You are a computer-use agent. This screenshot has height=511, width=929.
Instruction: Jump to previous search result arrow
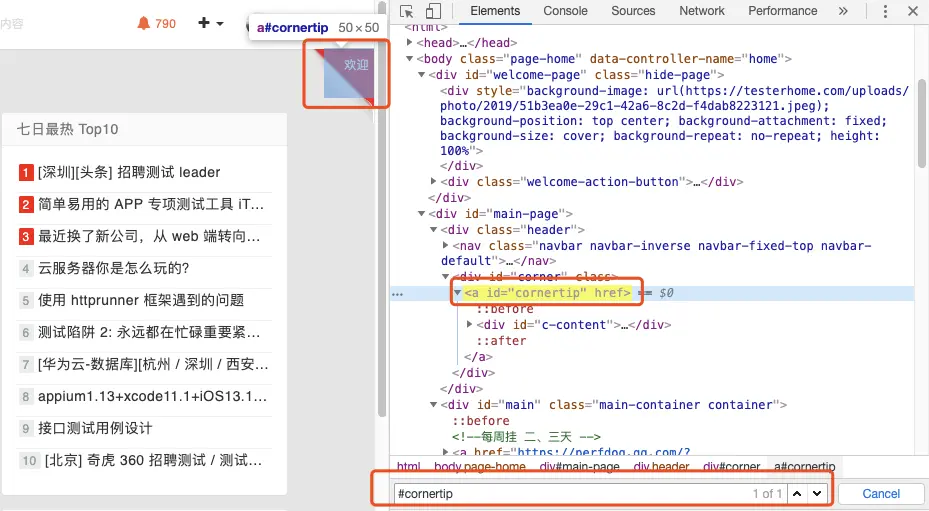pyautogui.click(x=797, y=494)
